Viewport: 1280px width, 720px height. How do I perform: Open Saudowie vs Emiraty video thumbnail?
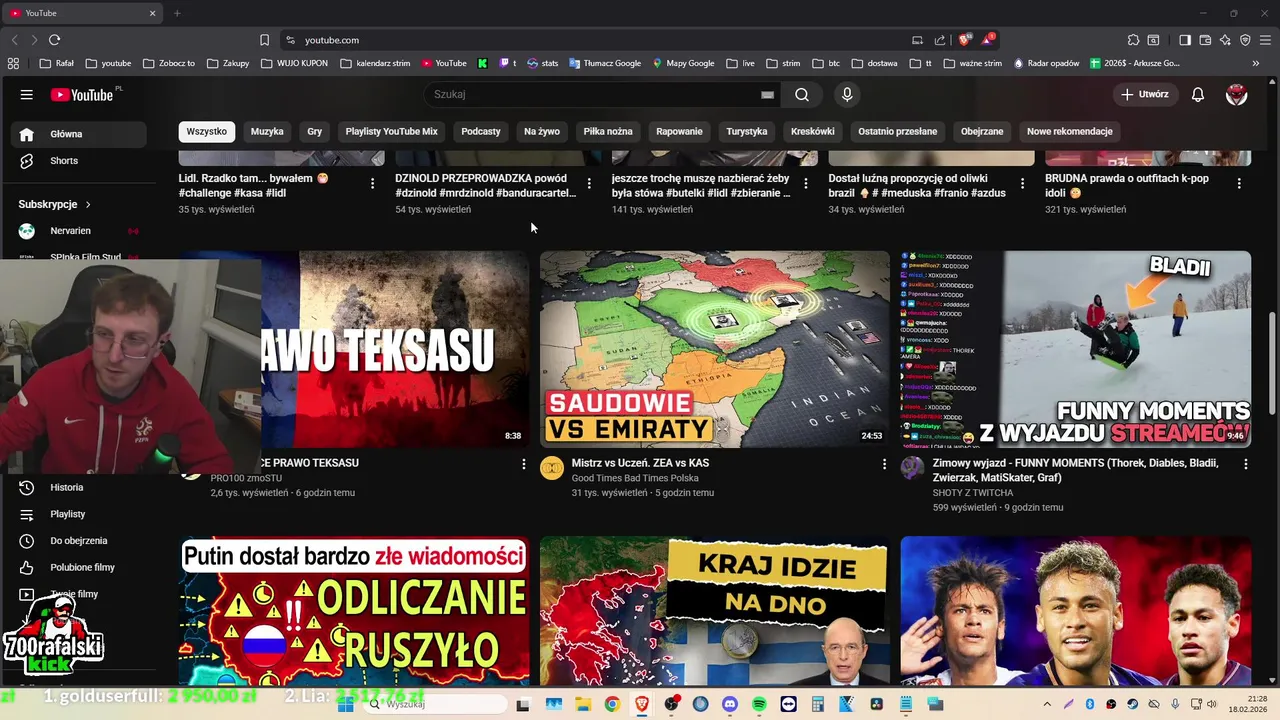715,349
